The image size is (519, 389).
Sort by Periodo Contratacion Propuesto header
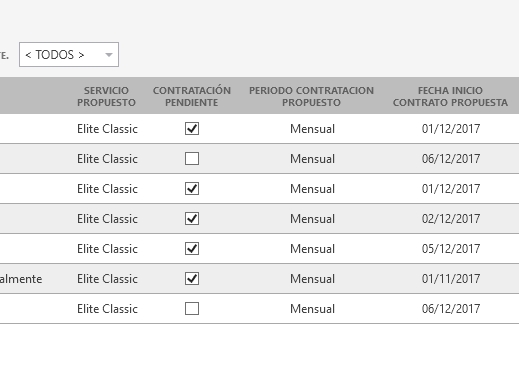[311, 96]
